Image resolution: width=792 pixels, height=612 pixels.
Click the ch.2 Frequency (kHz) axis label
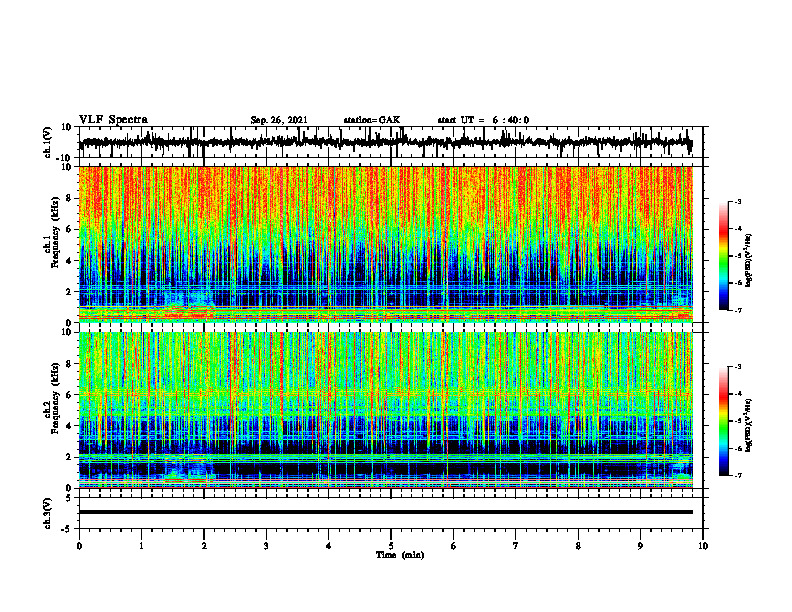click(x=51, y=398)
